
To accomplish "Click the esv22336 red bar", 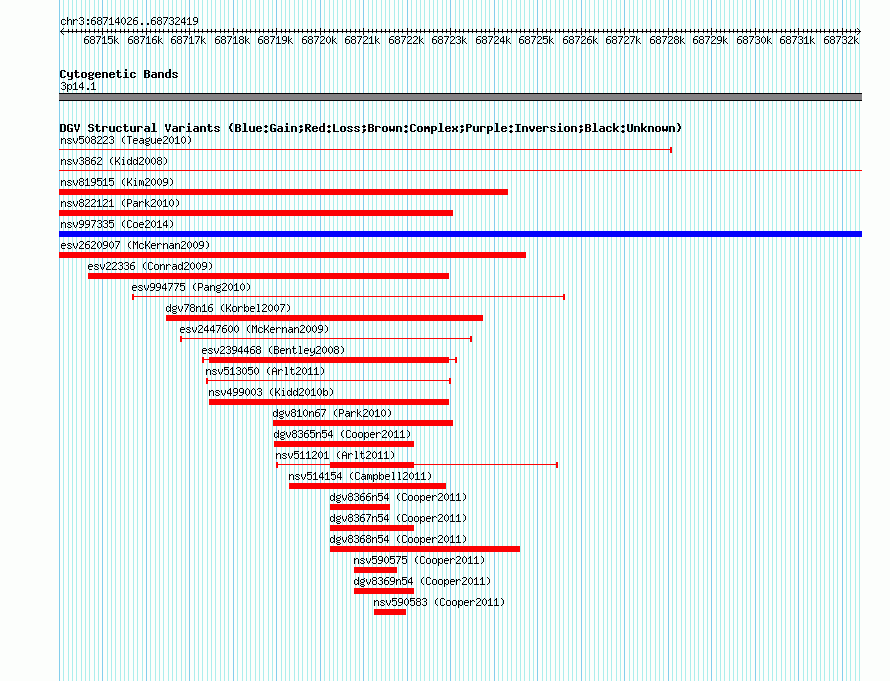I will [268, 276].
